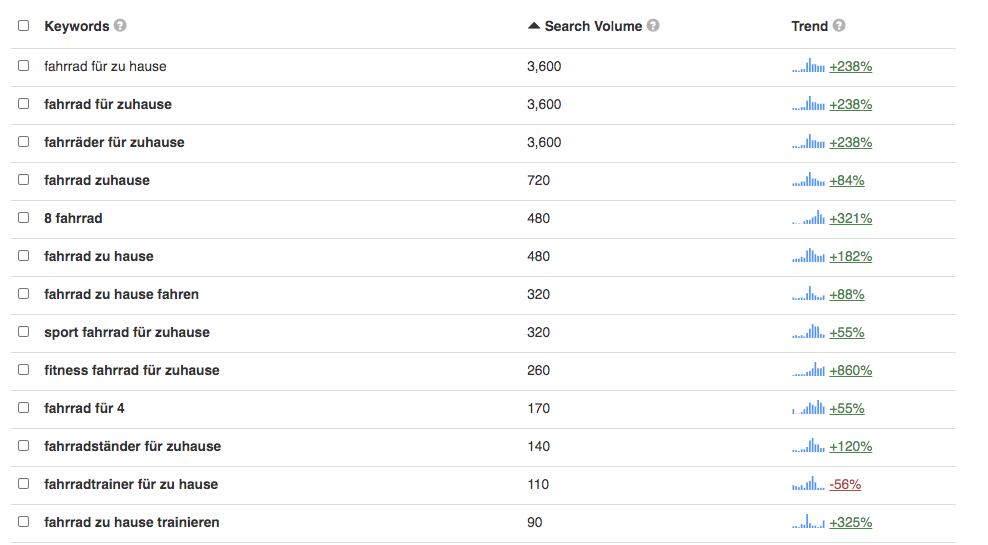Click the Trend column help icon

point(839,26)
